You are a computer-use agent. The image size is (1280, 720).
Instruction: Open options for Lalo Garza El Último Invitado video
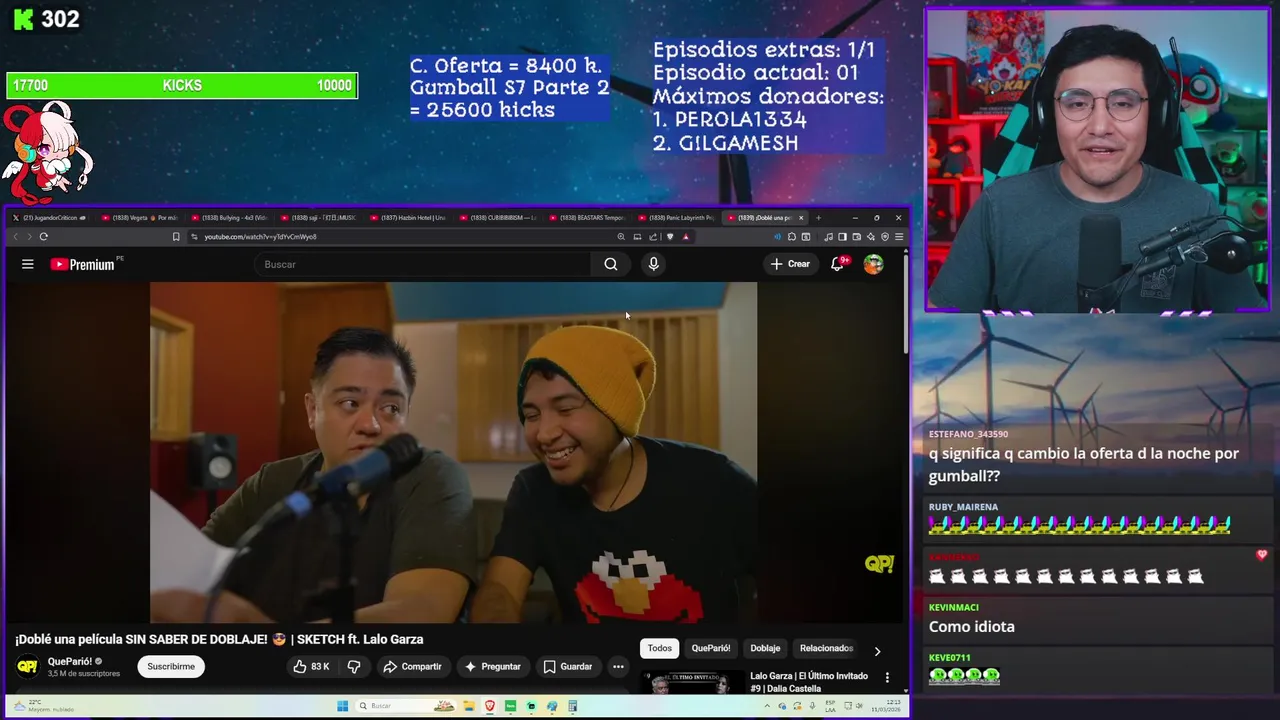pyautogui.click(x=886, y=677)
